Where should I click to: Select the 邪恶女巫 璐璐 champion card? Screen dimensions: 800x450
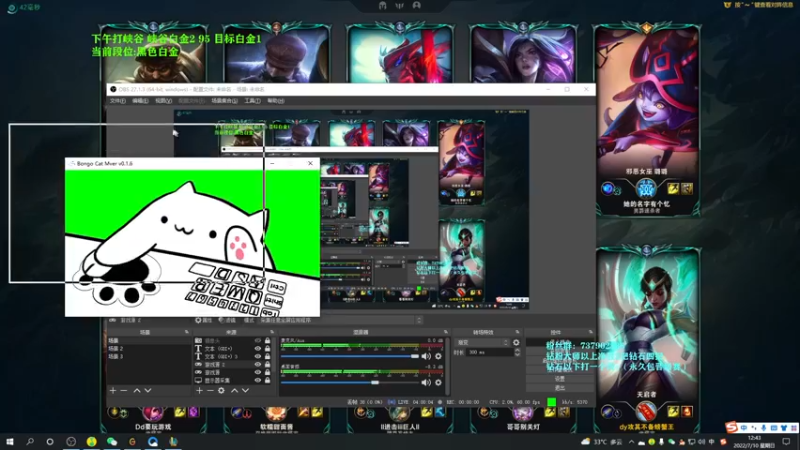(x=646, y=120)
